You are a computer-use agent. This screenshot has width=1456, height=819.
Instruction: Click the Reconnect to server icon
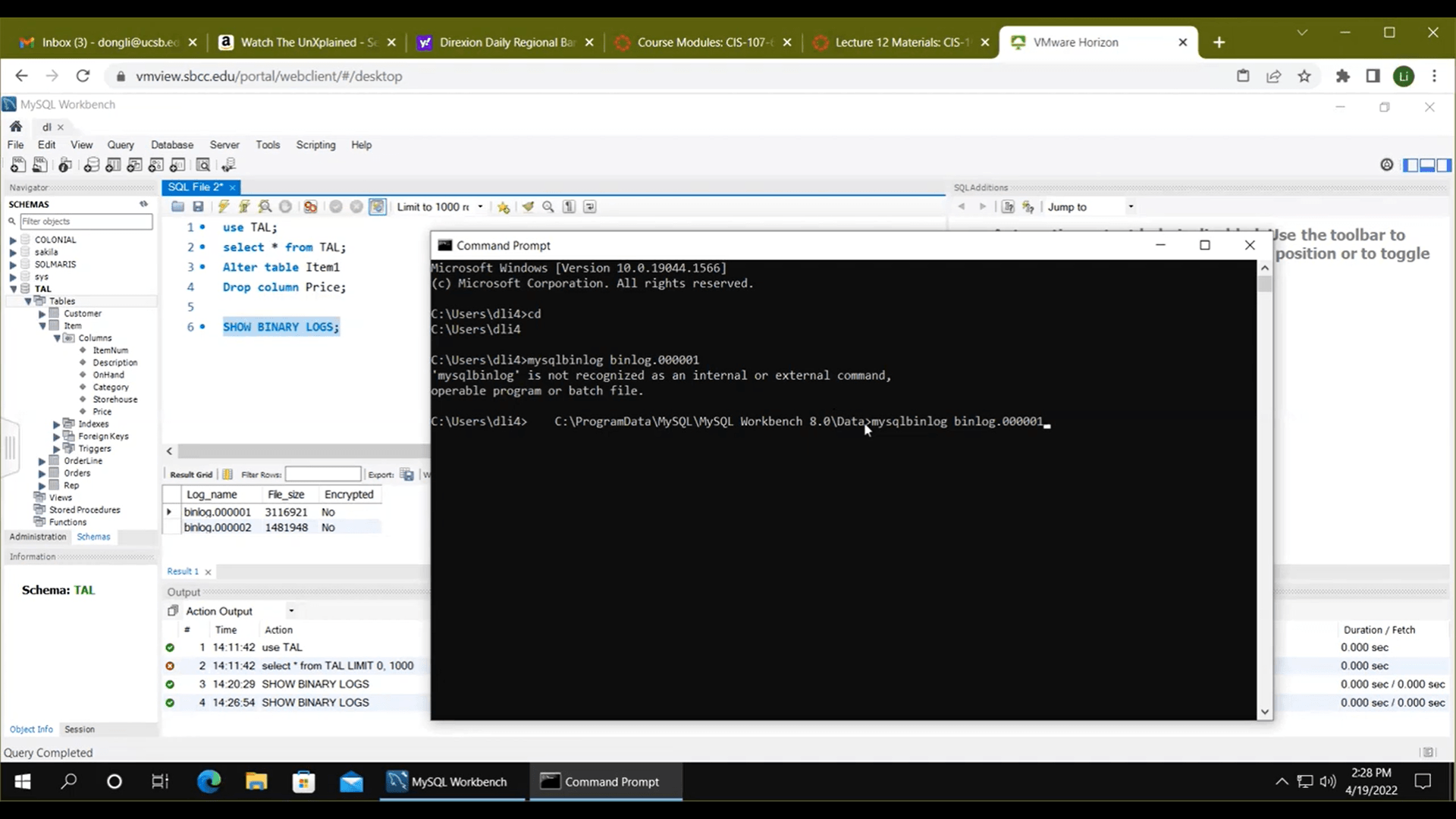[230, 165]
